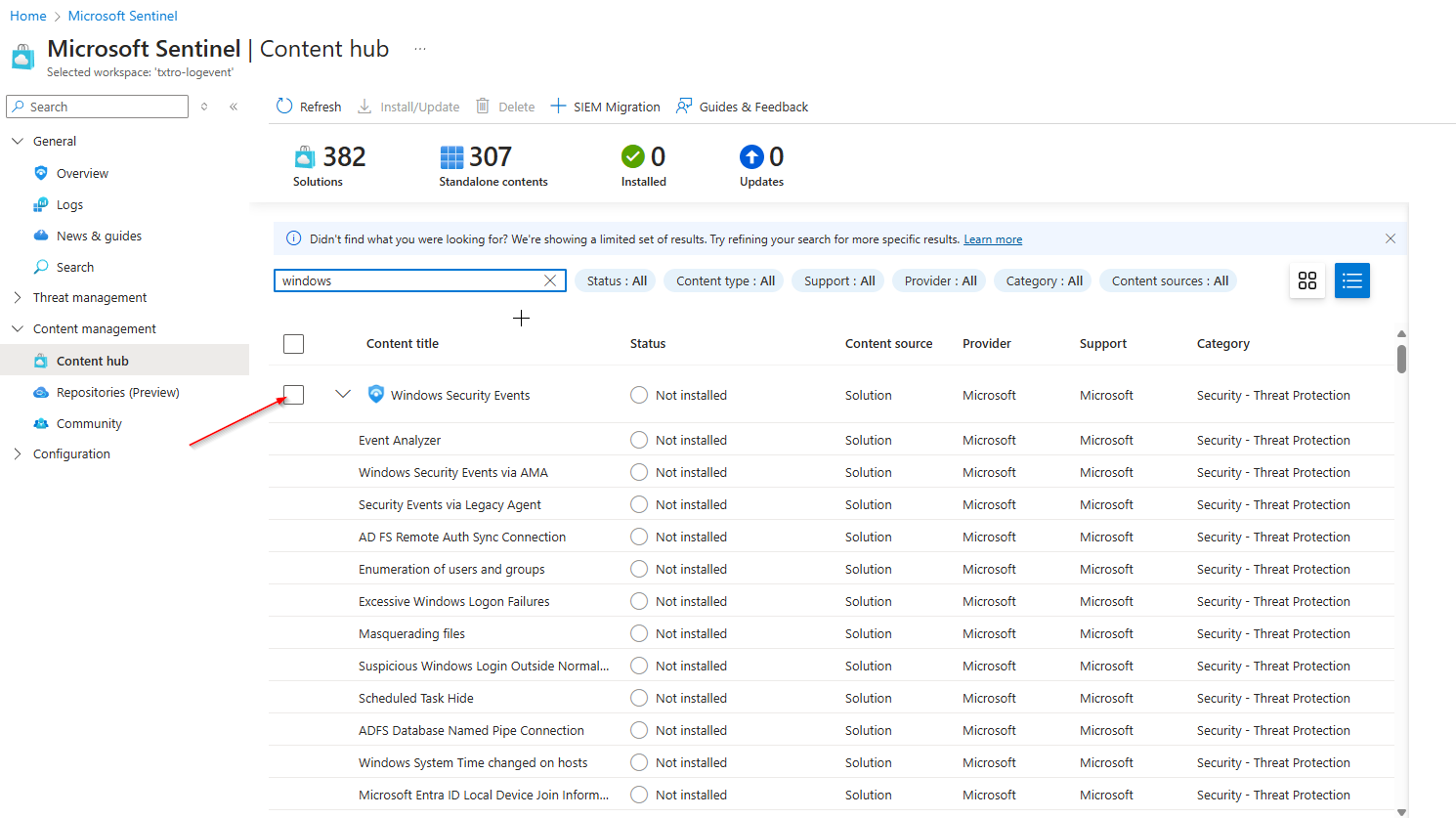Open the ellipsis more options menu
Image resolution: width=1456 pixels, height=818 pixels.
tap(420, 49)
